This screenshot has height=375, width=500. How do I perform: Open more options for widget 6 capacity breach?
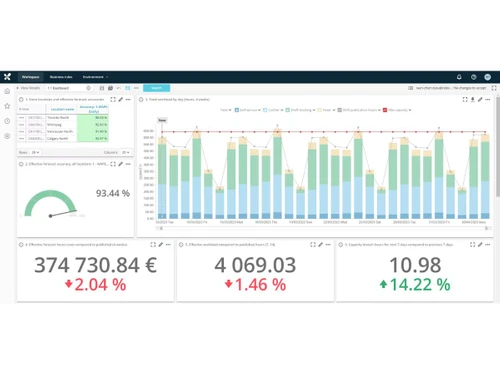tap(488, 245)
